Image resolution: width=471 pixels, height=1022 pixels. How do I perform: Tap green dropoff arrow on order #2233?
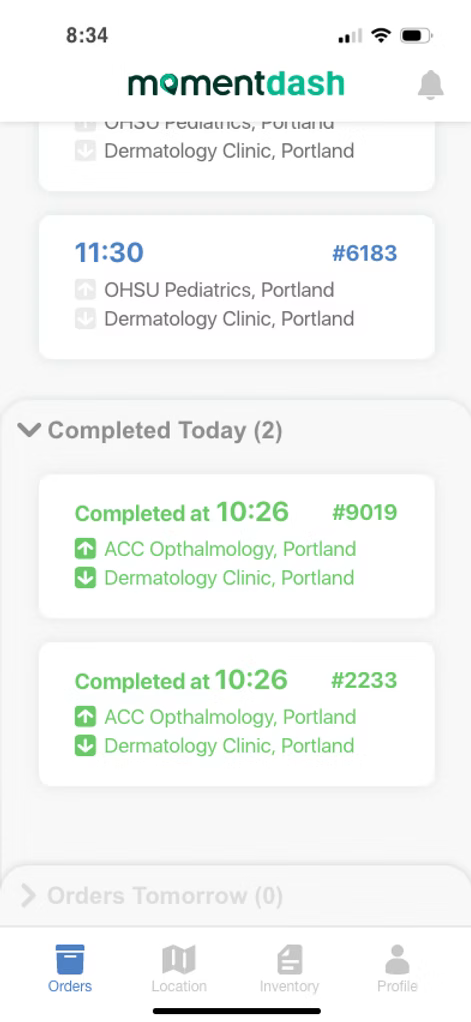(x=85, y=746)
